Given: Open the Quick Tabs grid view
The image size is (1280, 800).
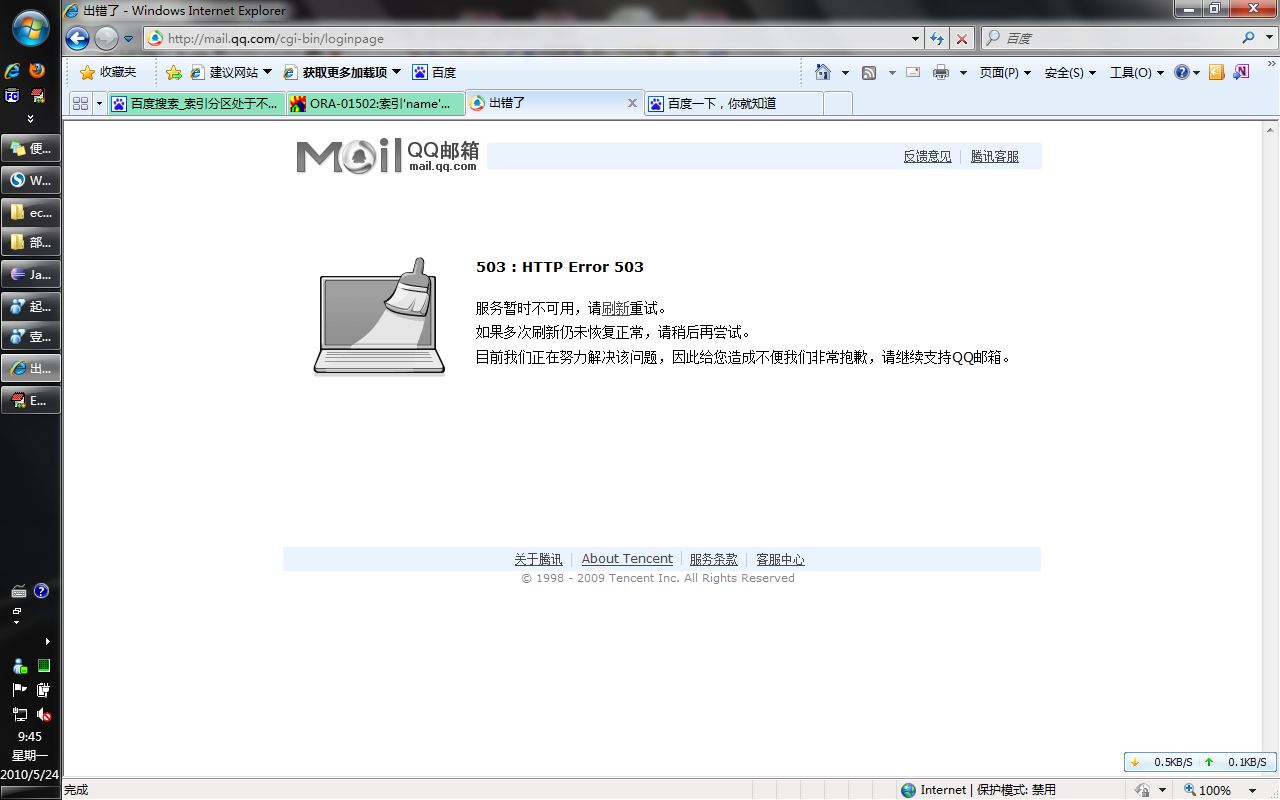Looking at the screenshot, I should pos(81,103).
